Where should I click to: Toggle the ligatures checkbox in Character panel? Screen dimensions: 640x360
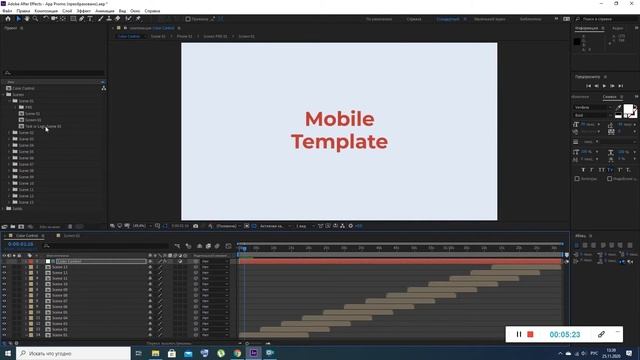pos(577,178)
